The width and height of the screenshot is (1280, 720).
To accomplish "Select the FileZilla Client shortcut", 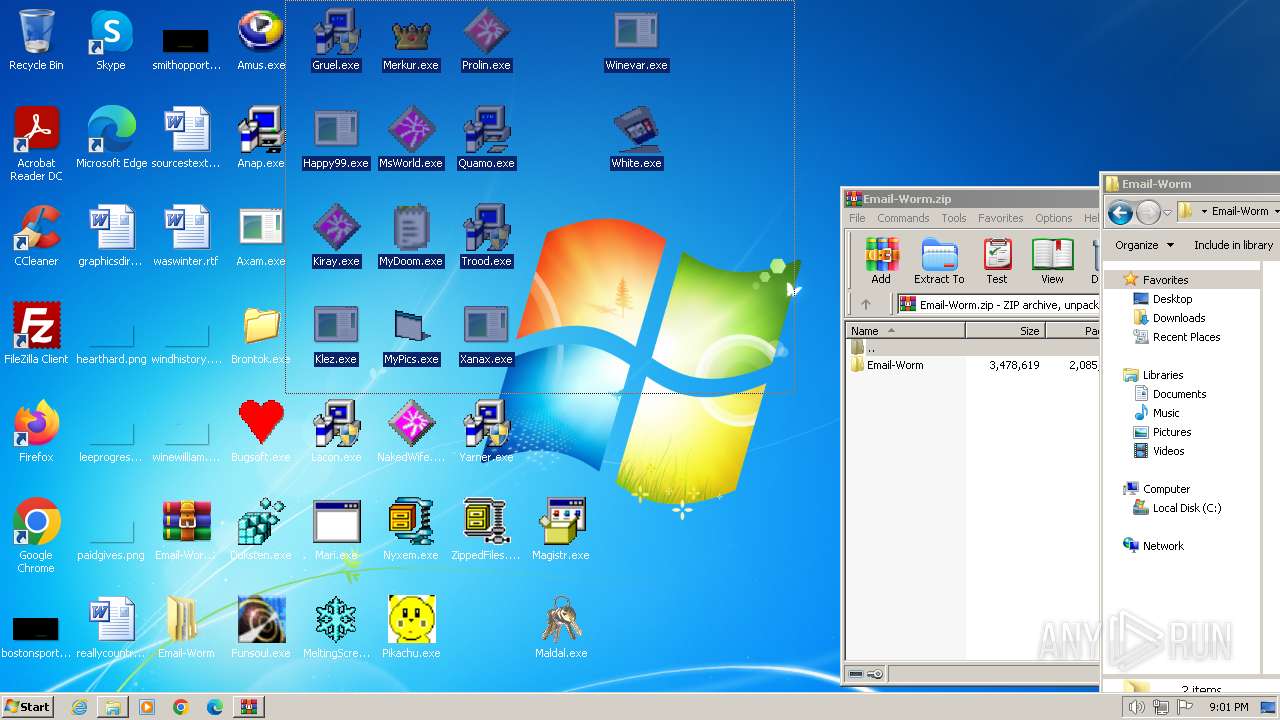I will coord(36,335).
